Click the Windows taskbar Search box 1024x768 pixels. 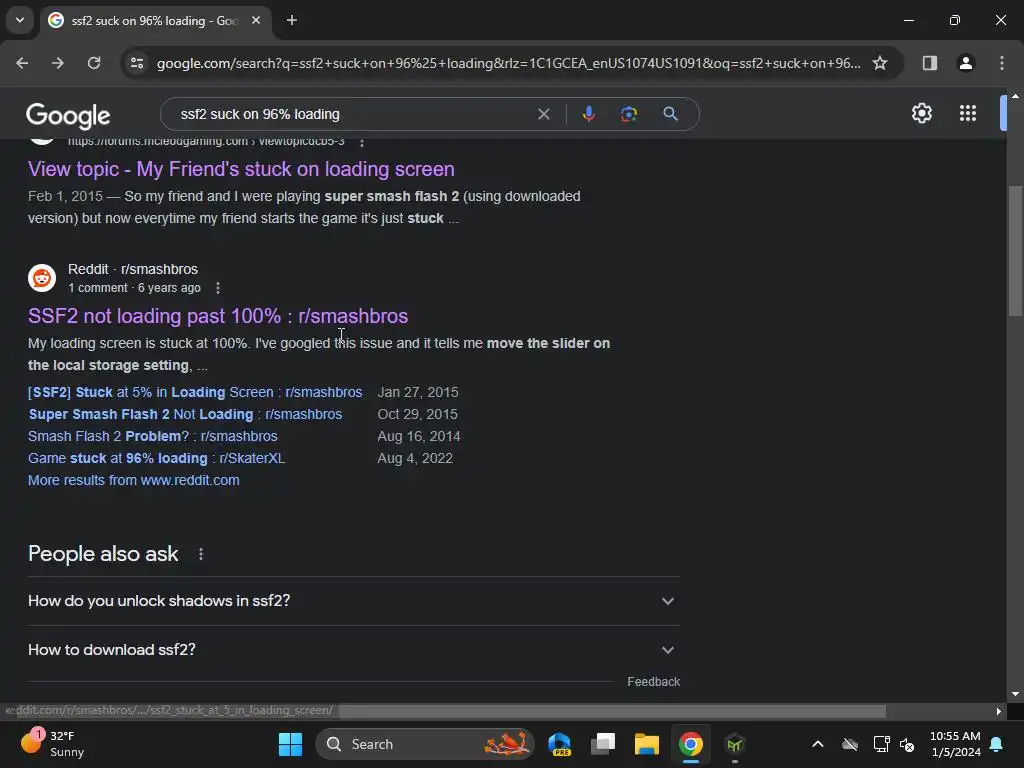pos(424,744)
